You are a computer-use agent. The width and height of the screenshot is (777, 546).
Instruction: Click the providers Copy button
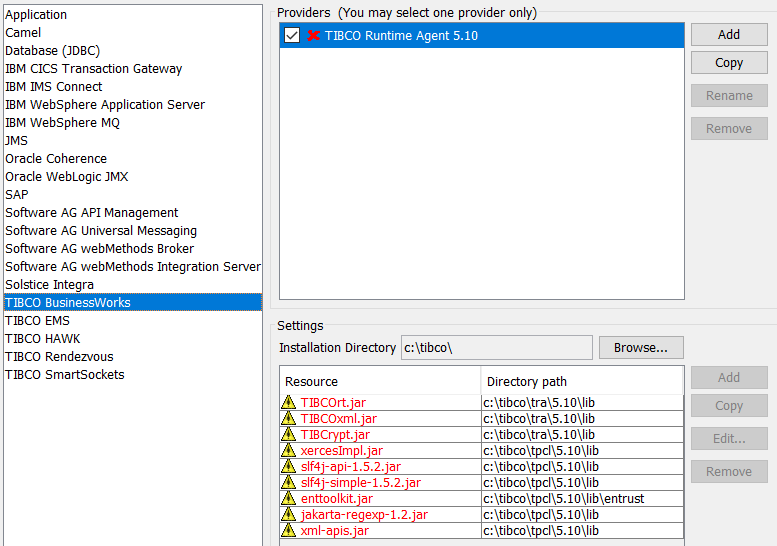[x=729, y=63]
